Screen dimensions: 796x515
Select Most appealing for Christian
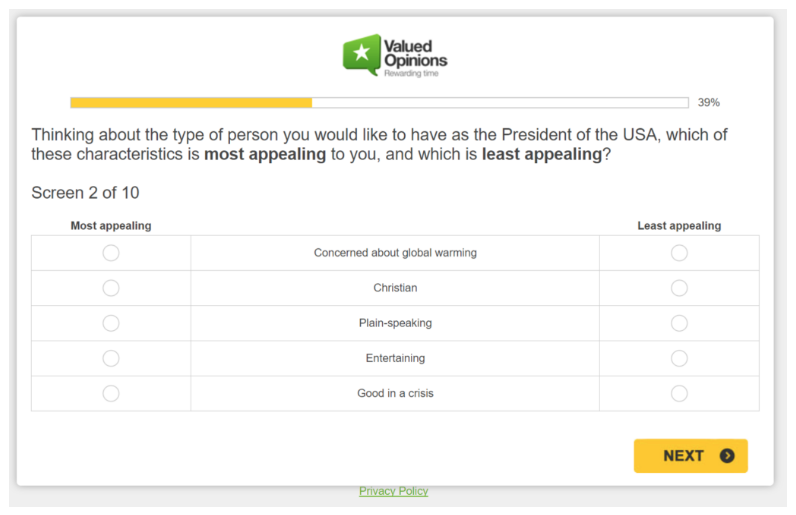pyautogui.click(x=111, y=288)
